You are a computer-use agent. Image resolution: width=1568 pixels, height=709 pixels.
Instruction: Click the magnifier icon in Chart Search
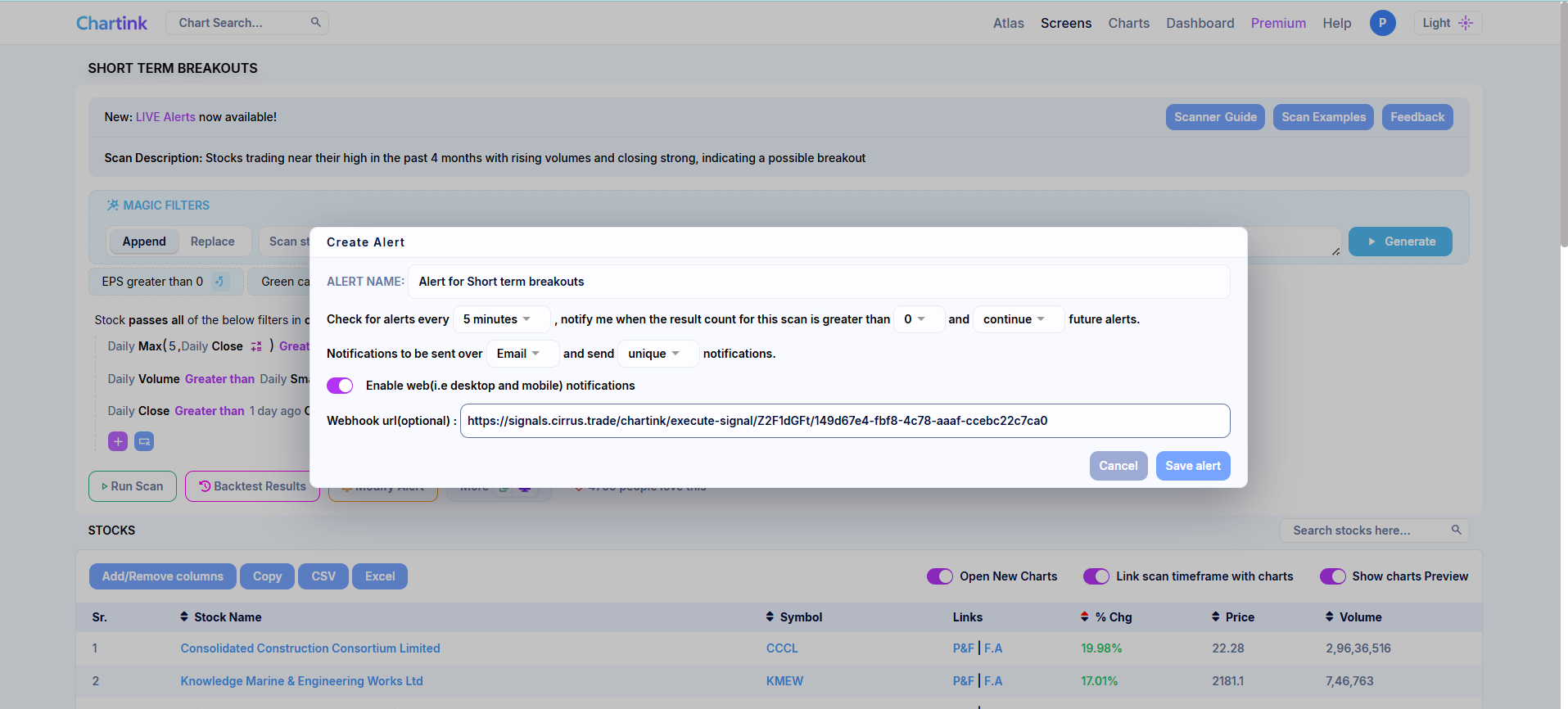[x=315, y=23]
